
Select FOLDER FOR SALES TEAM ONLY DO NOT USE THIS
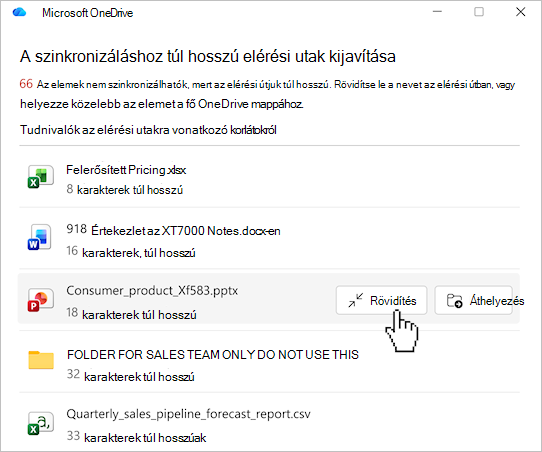(213, 355)
